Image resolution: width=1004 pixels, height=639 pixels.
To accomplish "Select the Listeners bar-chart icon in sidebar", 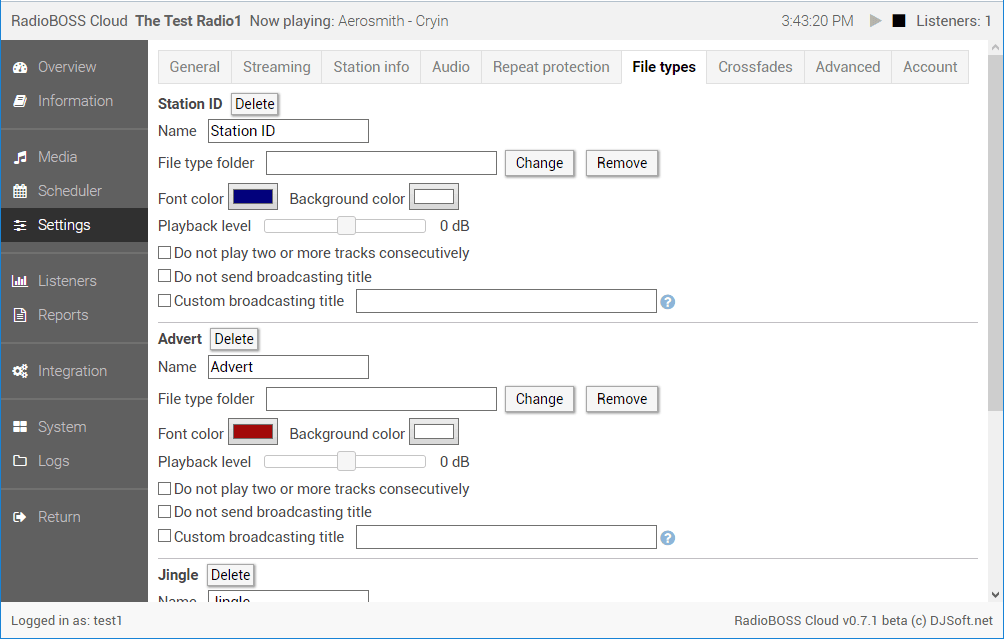I will pyautogui.click(x=22, y=280).
